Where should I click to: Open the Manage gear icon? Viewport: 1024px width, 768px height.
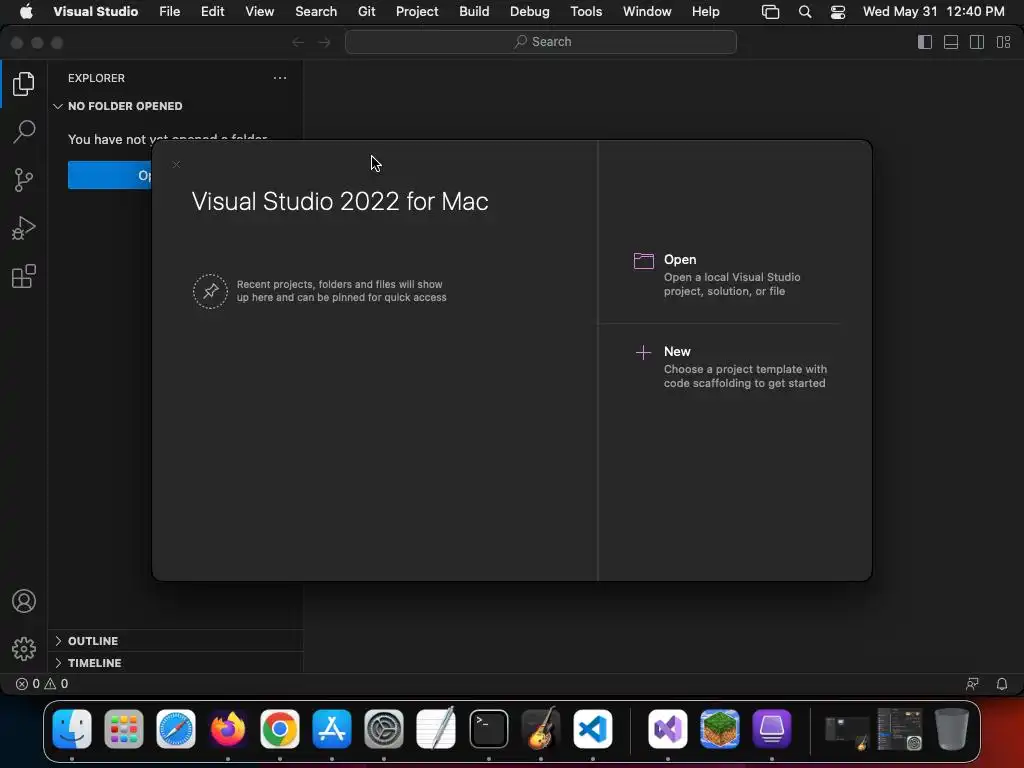(24, 648)
